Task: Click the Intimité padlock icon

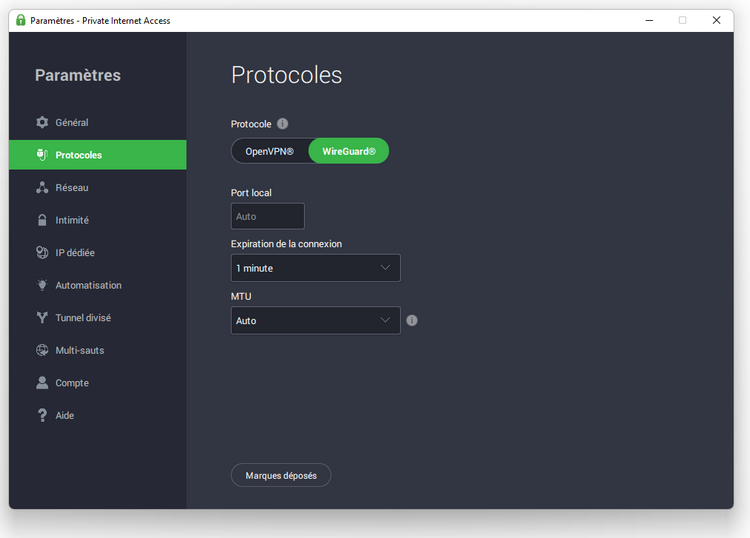Action: pyautogui.click(x=42, y=220)
